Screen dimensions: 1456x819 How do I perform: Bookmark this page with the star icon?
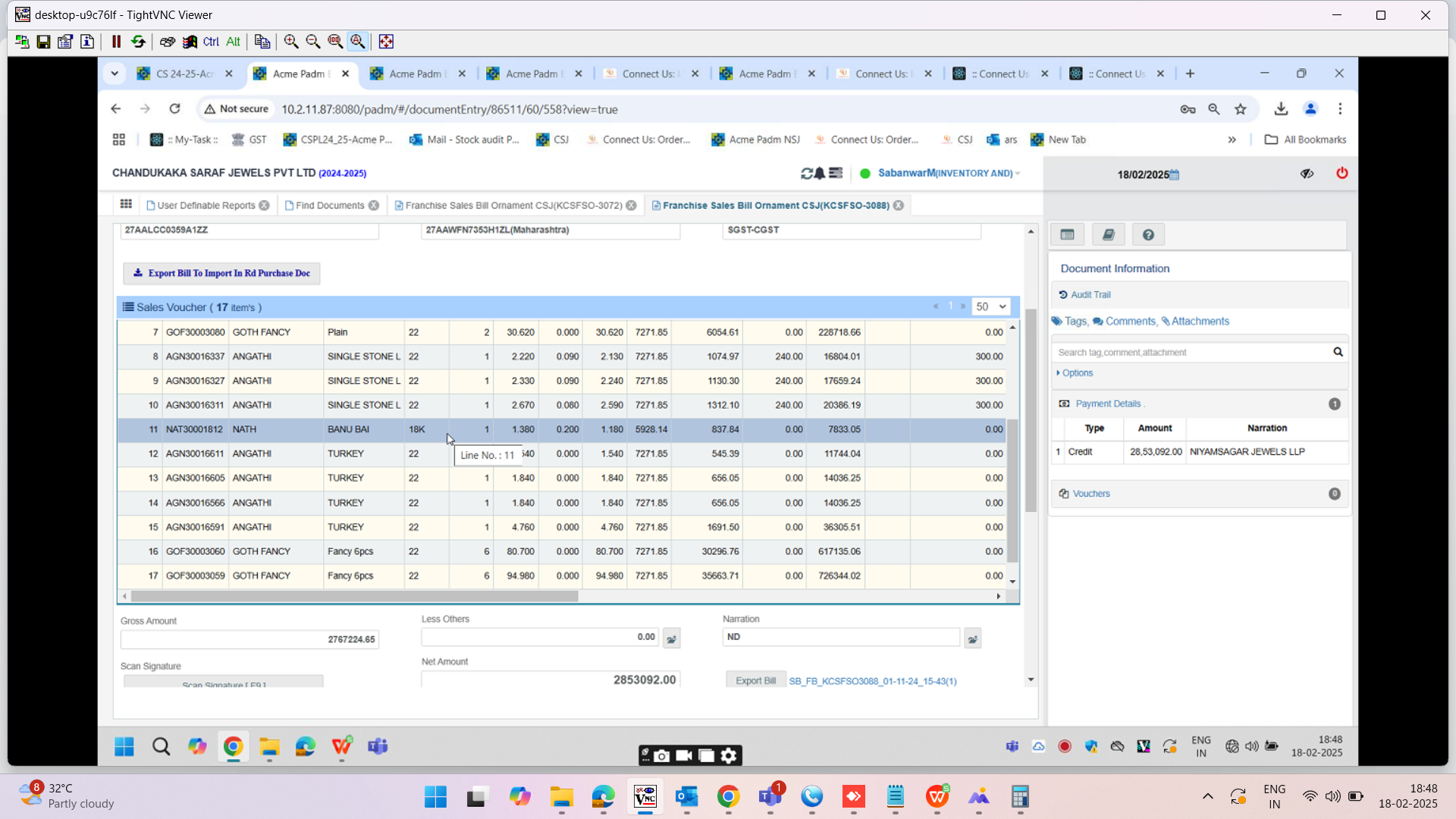click(1241, 109)
